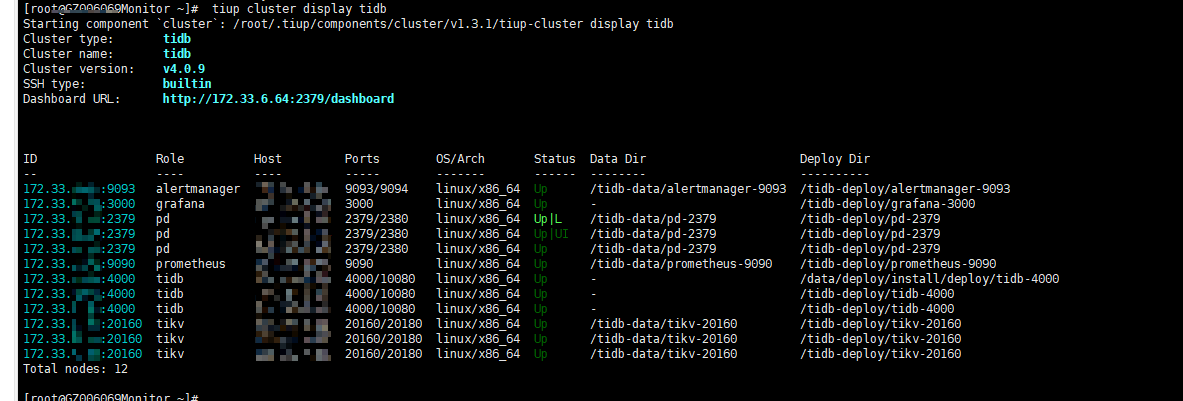Select the path '/tidb-data/prometheus-9090'
1183x401 pixels.
(681, 264)
